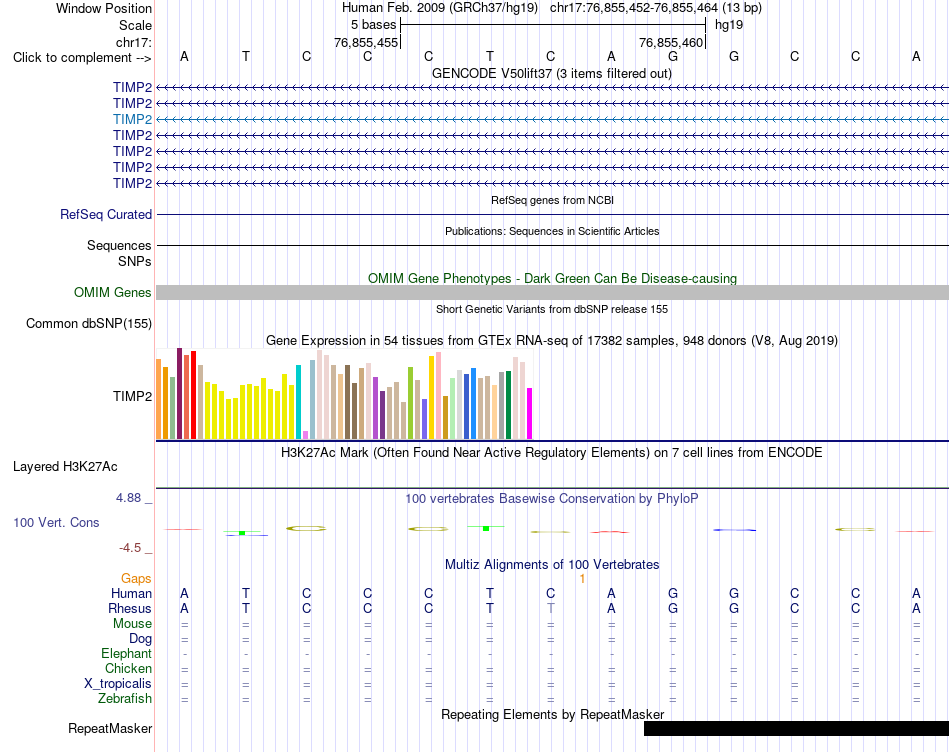This screenshot has width=950, height=752.
Task: Click the OMIM Gene Phenotypes track title
Action: coord(552,279)
